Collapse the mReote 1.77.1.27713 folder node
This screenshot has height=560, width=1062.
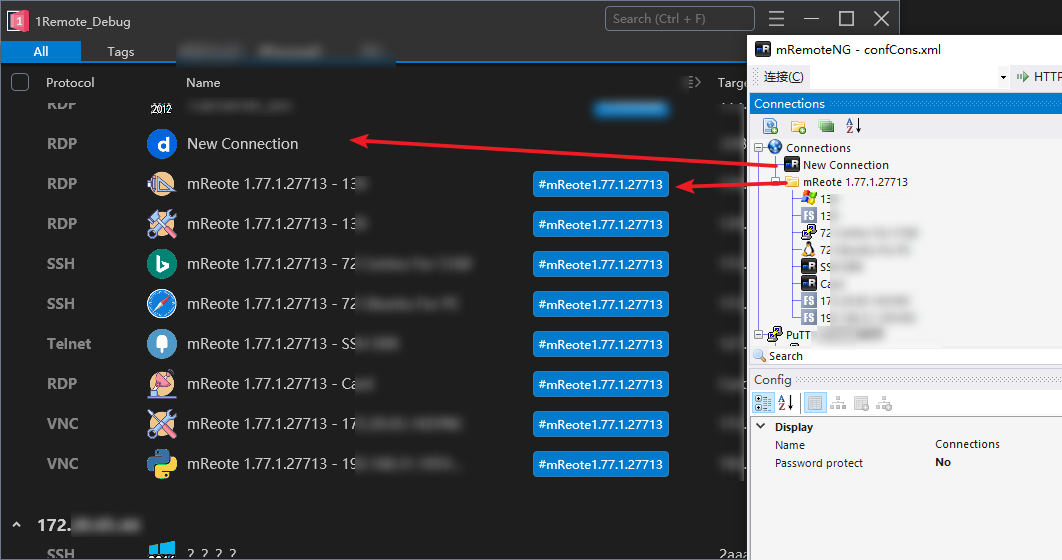coord(776,181)
